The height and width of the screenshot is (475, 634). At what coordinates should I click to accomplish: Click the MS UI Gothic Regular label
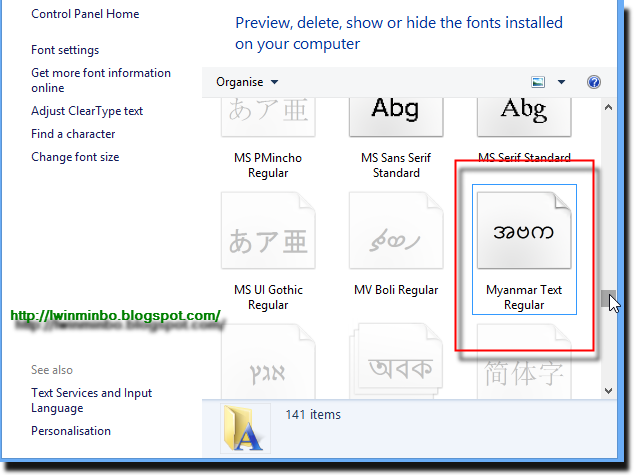[268, 297]
